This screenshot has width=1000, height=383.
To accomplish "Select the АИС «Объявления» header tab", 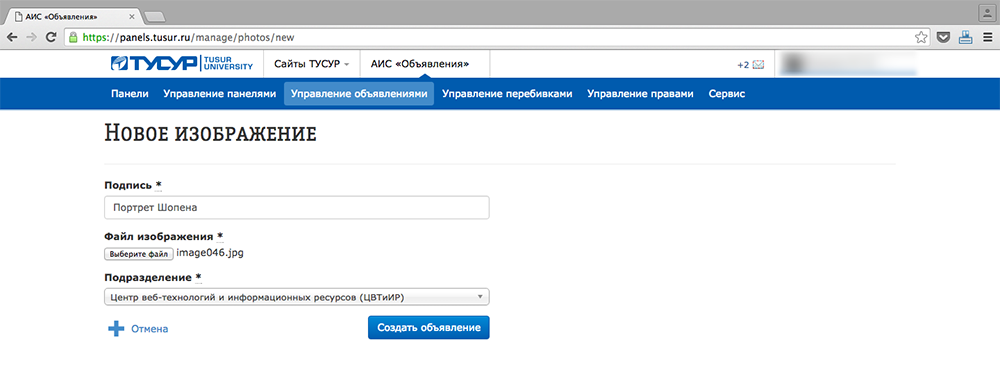I will coord(425,64).
